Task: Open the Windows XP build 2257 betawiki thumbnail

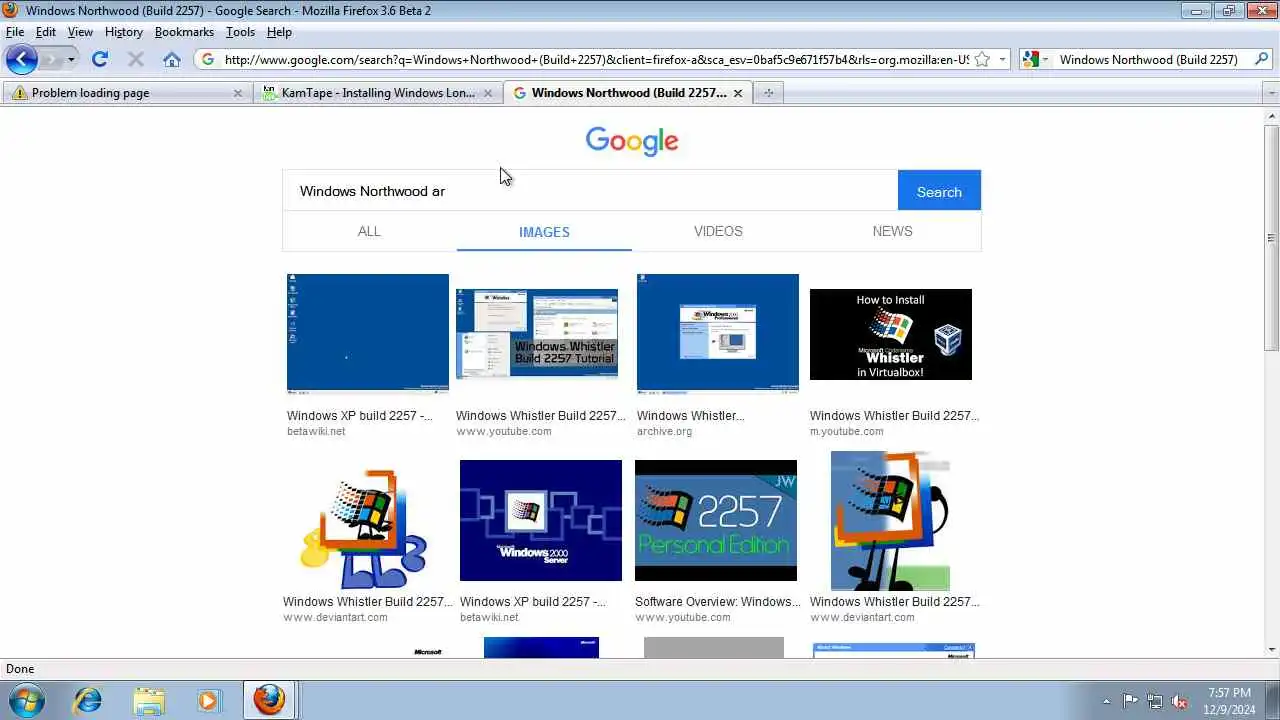Action: tap(368, 334)
